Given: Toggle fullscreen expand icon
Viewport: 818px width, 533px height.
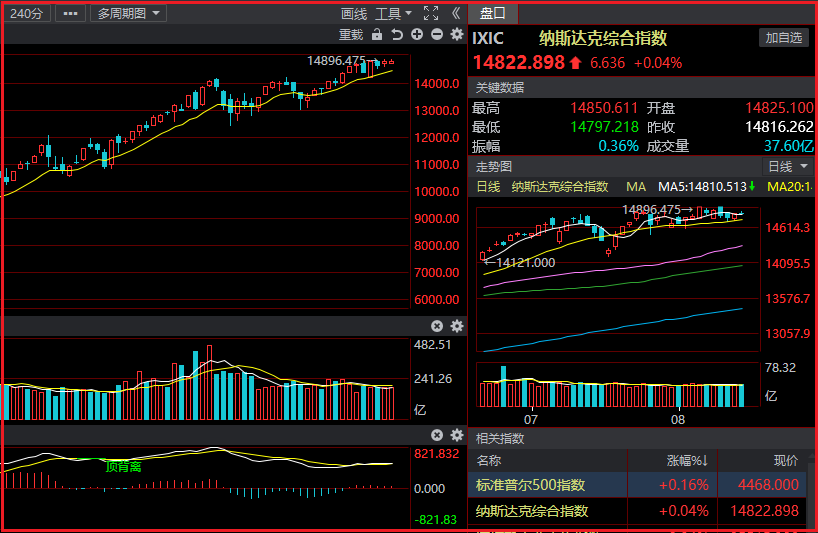Looking at the screenshot, I should [431, 13].
